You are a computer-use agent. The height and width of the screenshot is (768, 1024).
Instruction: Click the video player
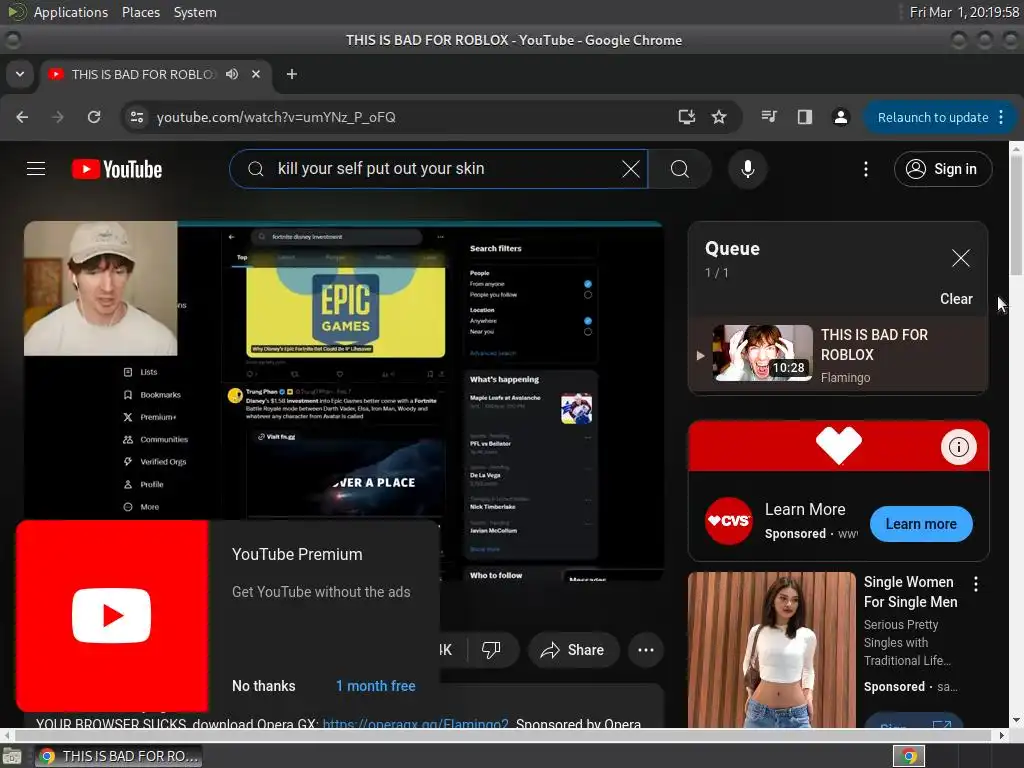click(344, 400)
